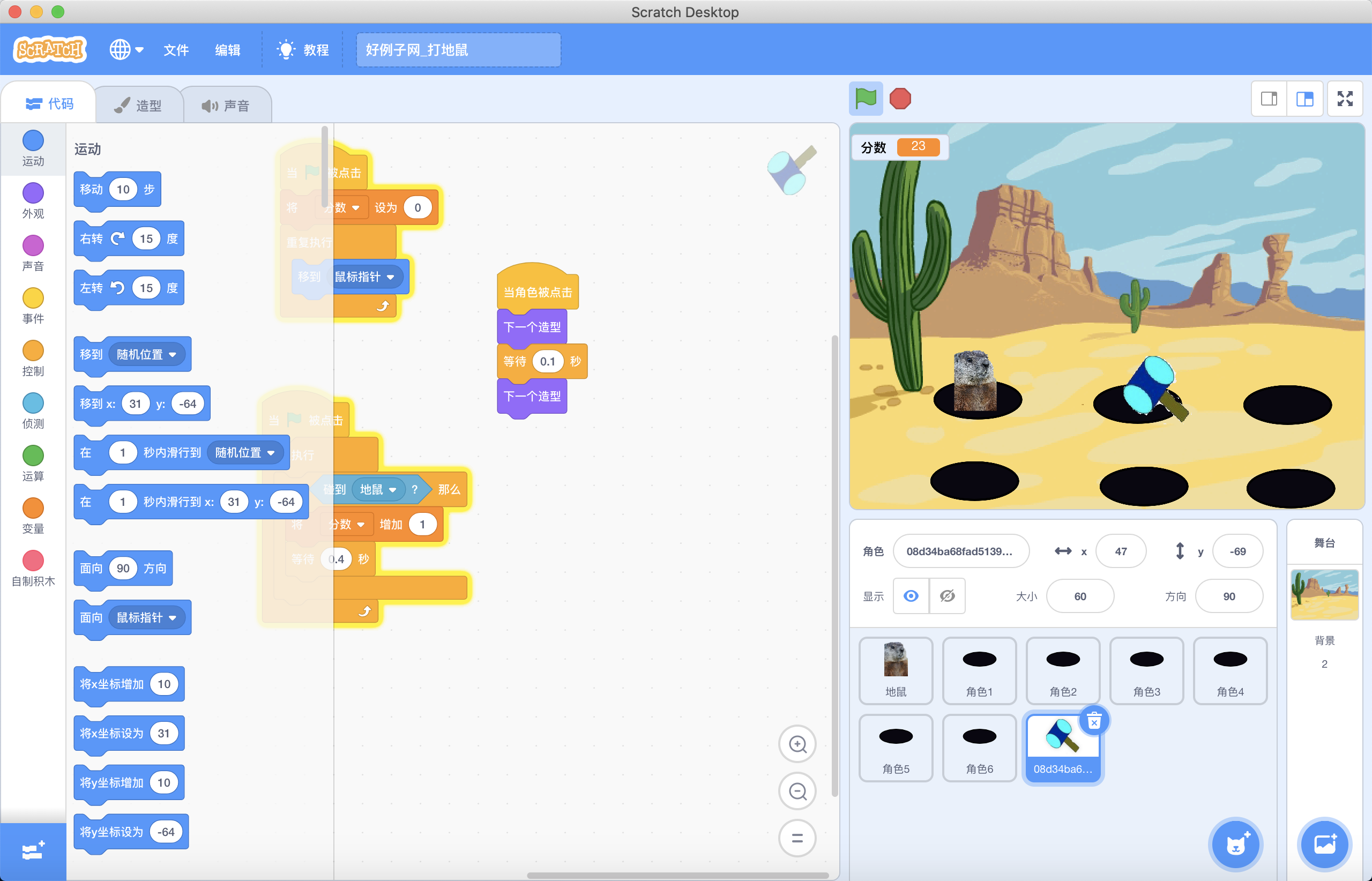Image resolution: width=1372 pixels, height=881 pixels.
Task: Click the 等待 0.1 秒 block
Action: [542, 362]
